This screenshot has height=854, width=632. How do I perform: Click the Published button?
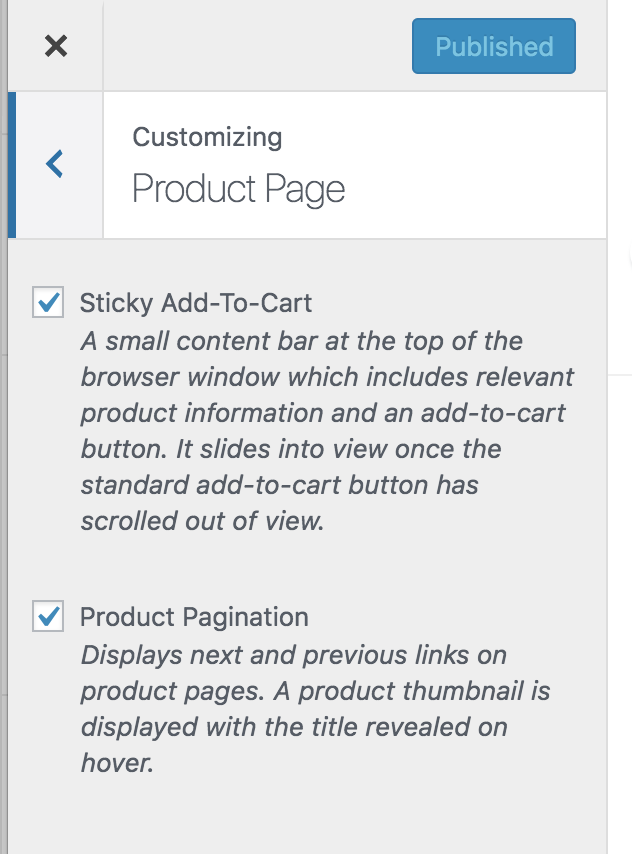493,45
